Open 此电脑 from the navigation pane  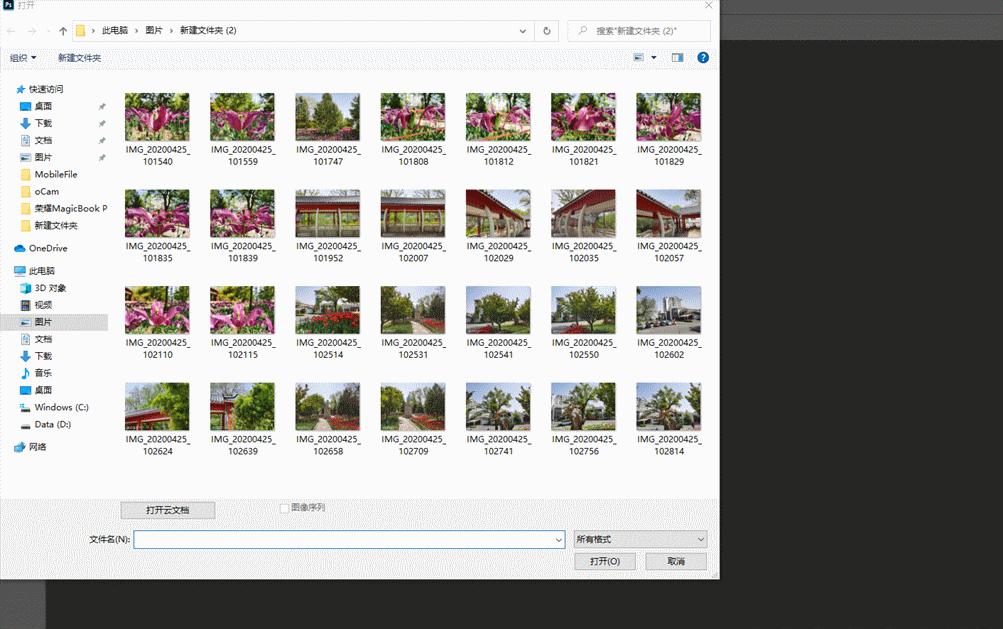coord(43,270)
